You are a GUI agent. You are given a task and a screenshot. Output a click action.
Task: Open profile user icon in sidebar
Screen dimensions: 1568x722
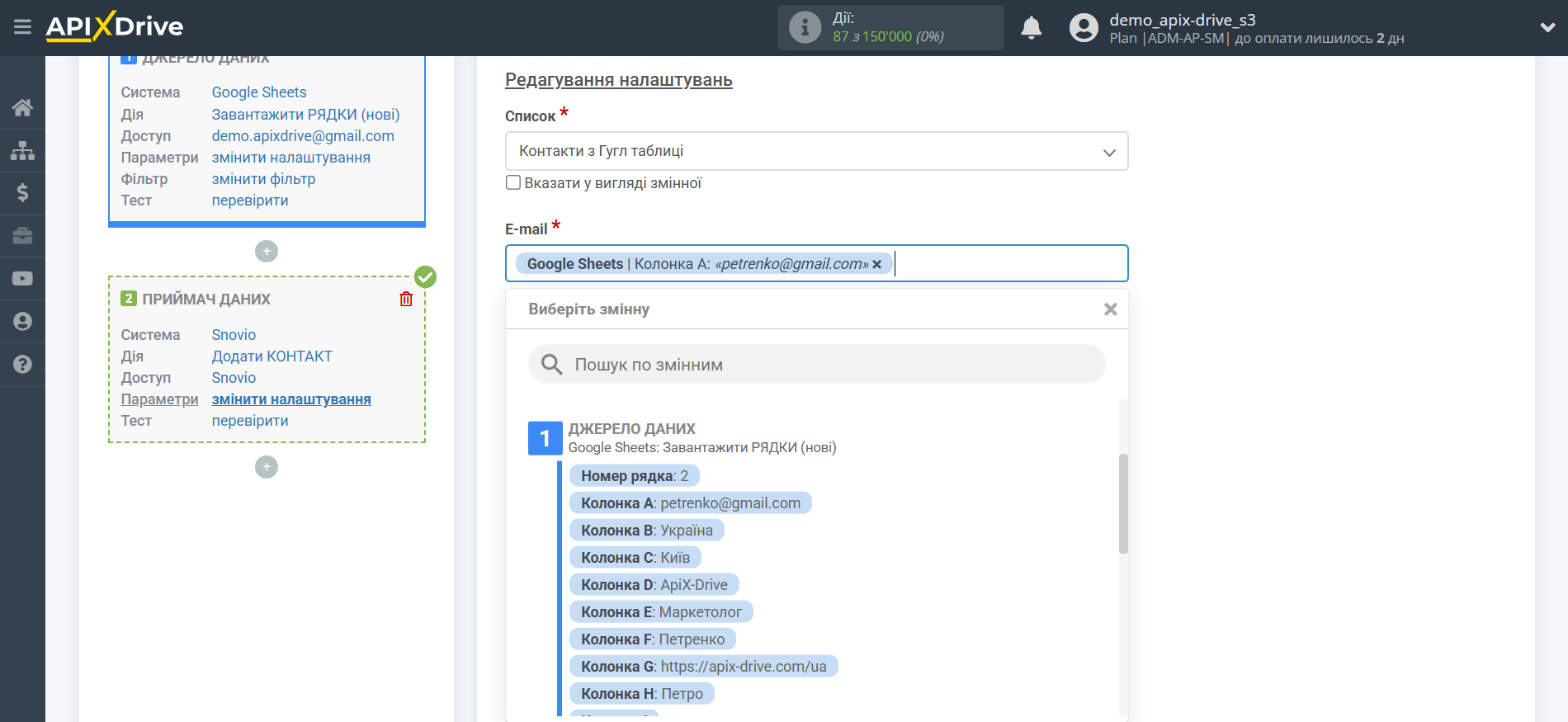pyautogui.click(x=22, y=321)
